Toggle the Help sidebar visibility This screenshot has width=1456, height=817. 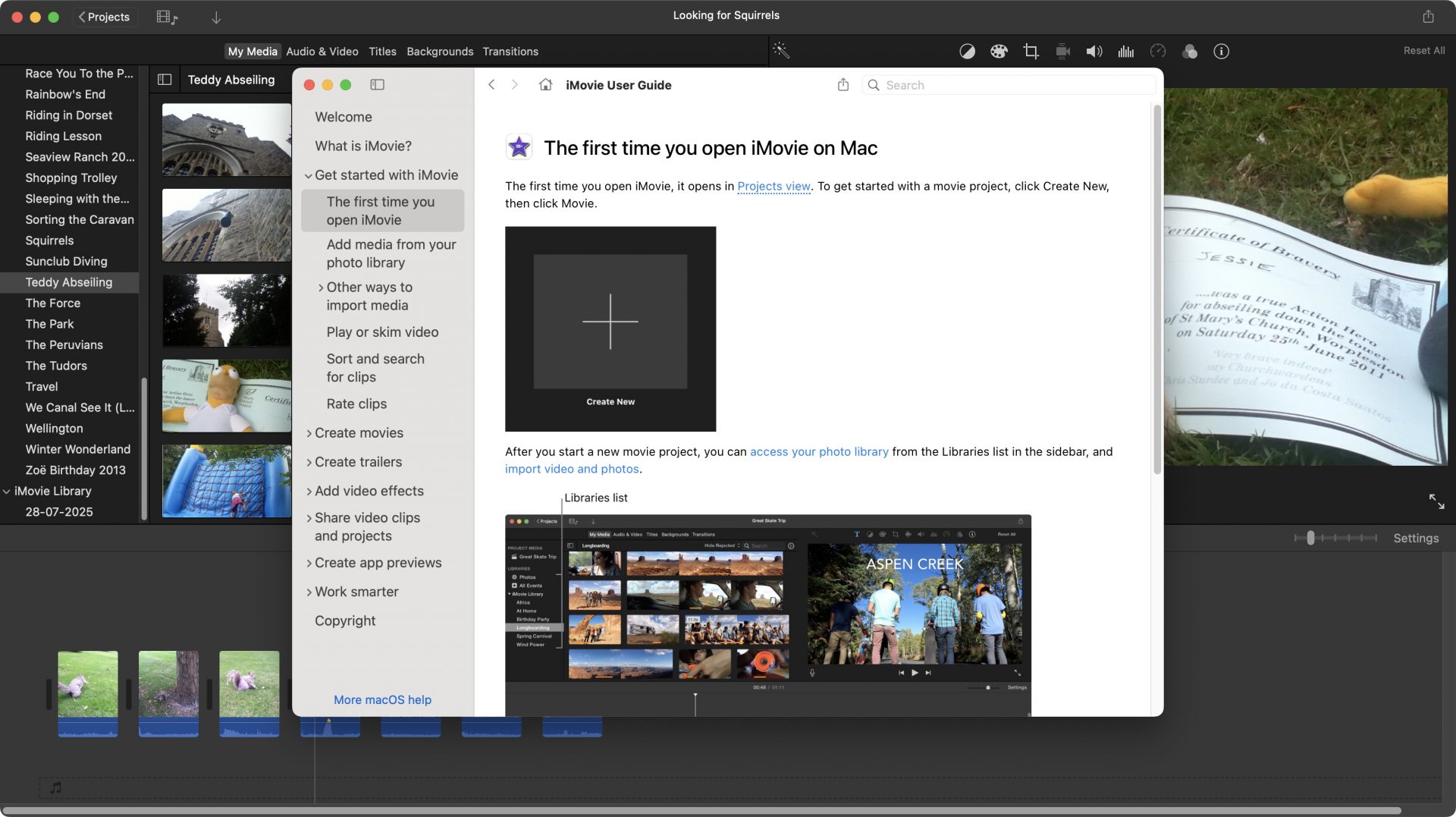coord(378,84)
